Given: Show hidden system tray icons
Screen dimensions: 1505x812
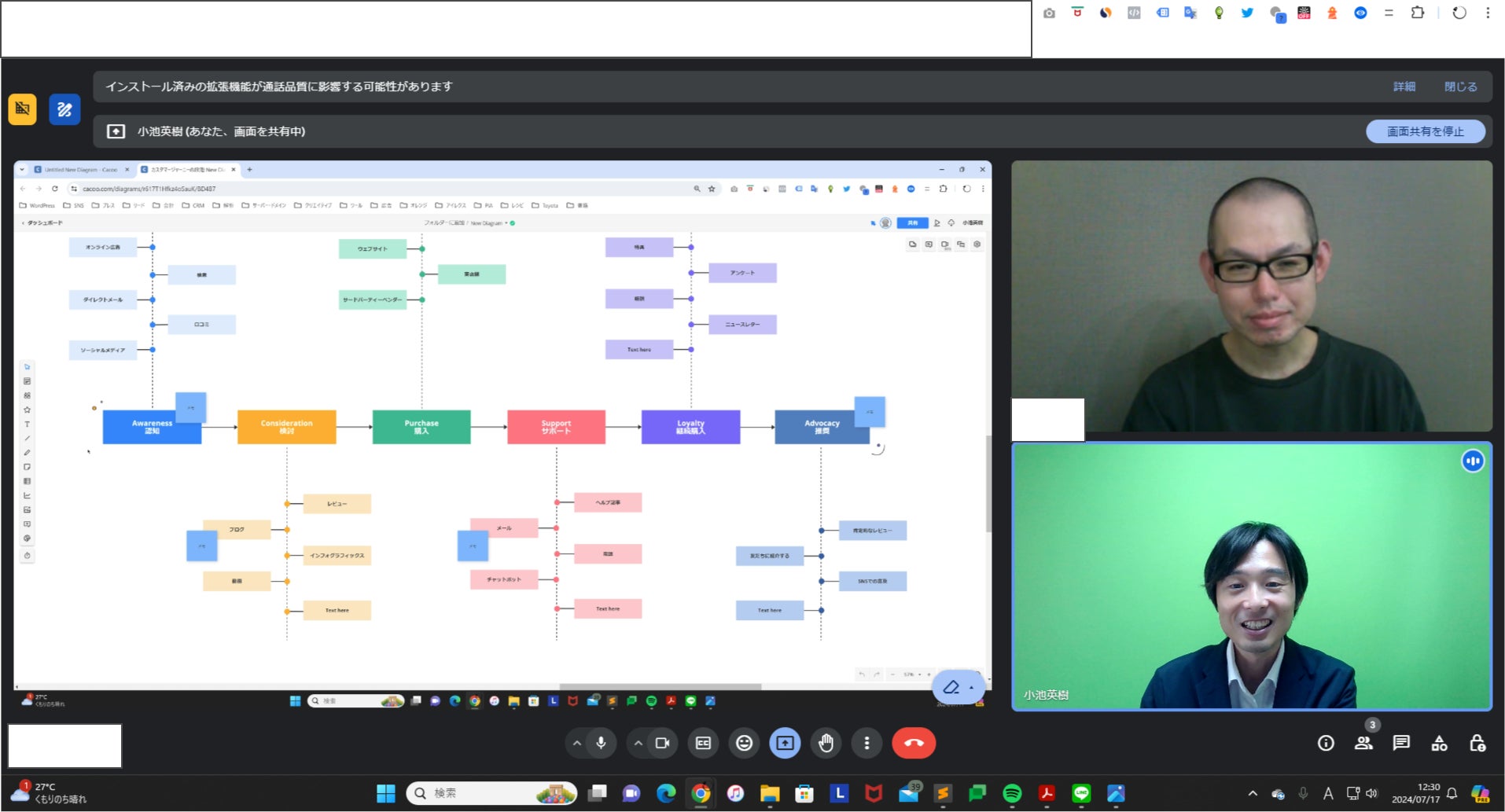Looking at the screenshot, I should coord(1253,793).
